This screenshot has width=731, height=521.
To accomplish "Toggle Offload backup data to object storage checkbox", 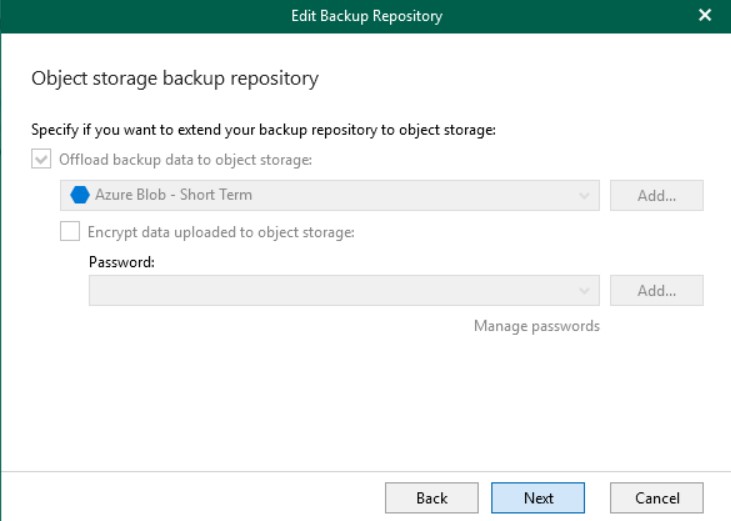I will tap(41, 159).
